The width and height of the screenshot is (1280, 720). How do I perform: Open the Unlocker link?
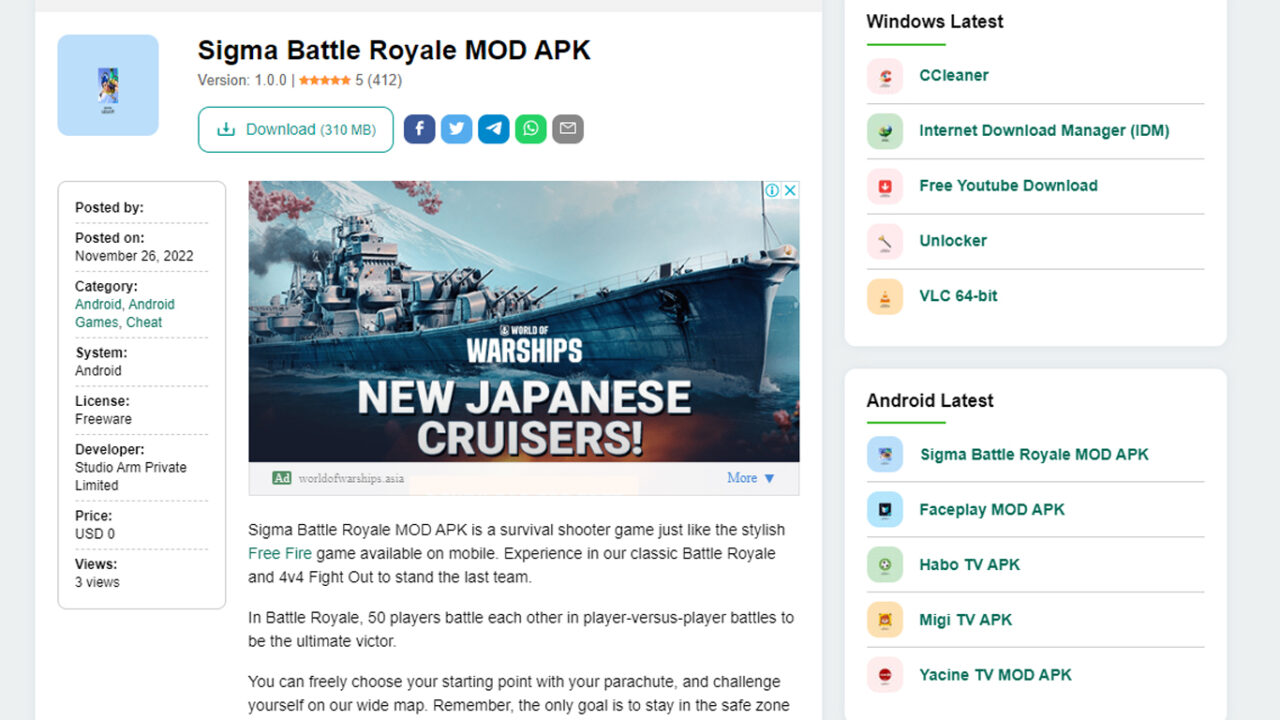pyautogui.click(x=953, y=240)
